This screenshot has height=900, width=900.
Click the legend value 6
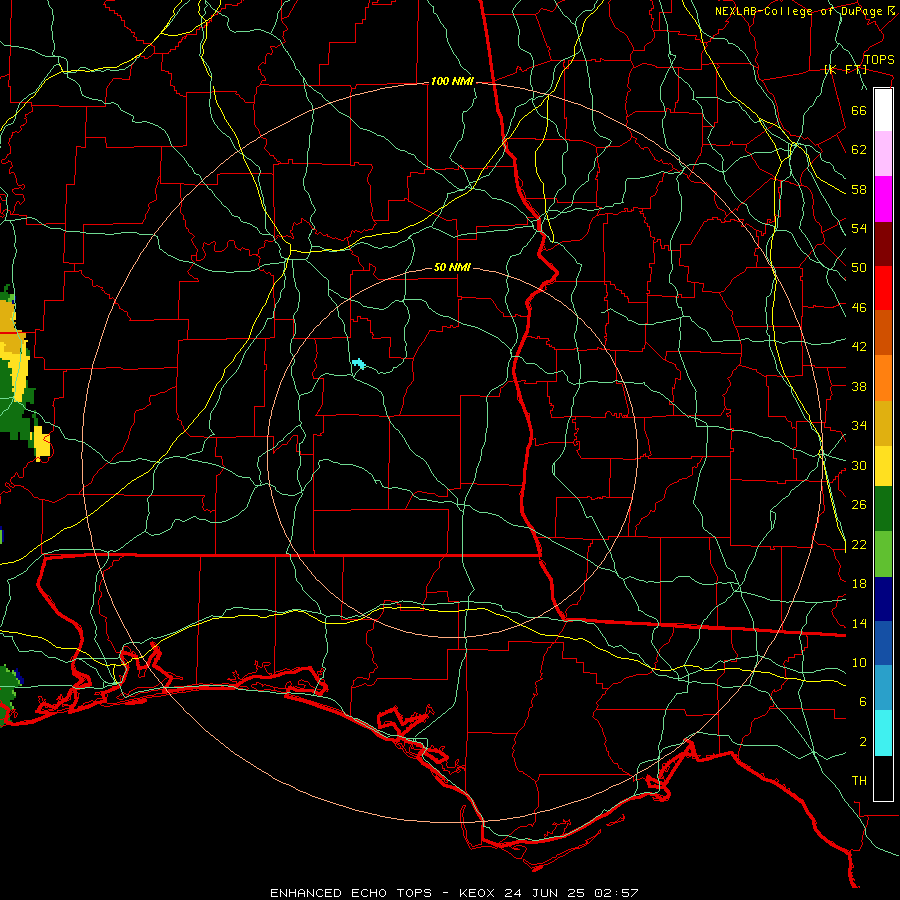(x=863, y=702)
